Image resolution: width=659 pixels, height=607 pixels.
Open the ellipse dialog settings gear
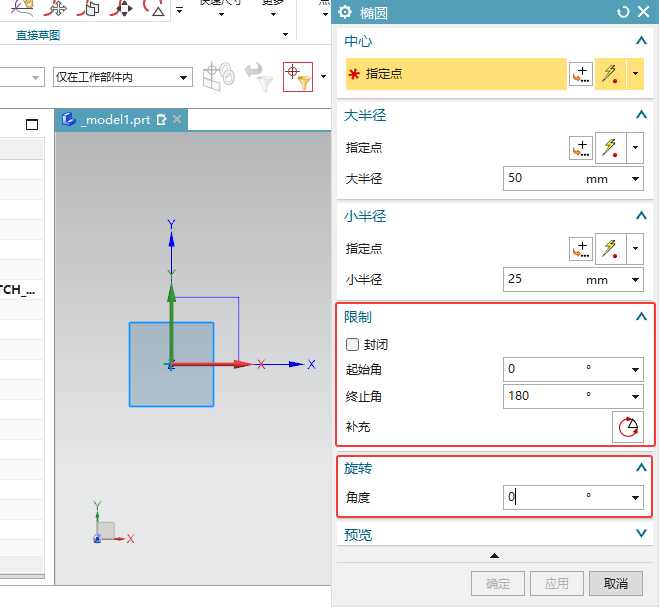tap(345, 12)
